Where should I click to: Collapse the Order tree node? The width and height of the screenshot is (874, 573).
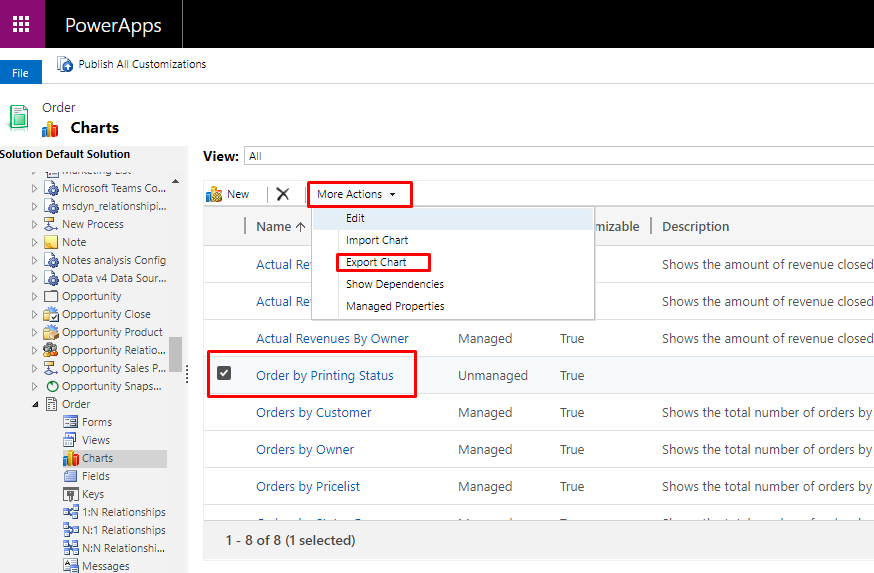tap(35, 404)
